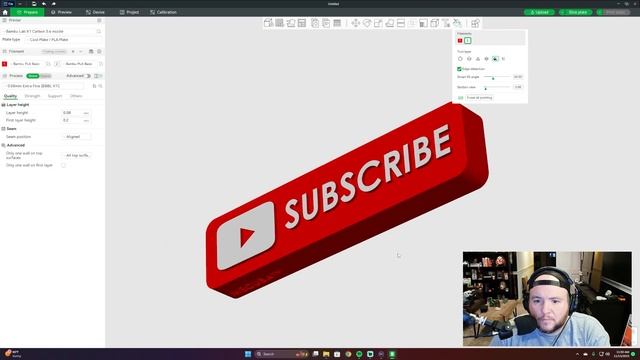Choose the triangle tool type
The width and height of the screenshot is (640, 360).
point(478,59)
